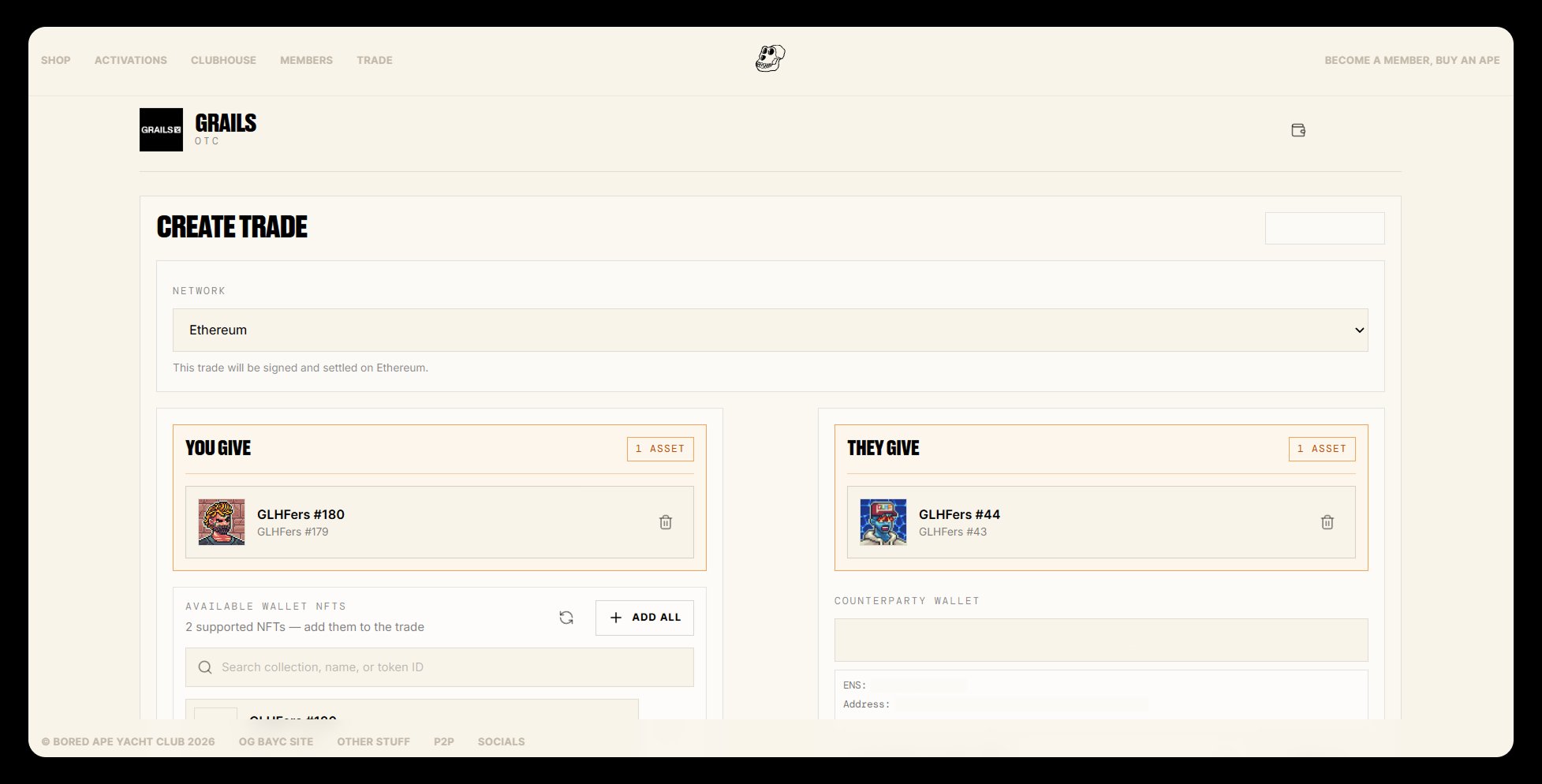1542x784 pixels.
Task: Click the 1 Asset badge in You Give
Action: [660, 449]
